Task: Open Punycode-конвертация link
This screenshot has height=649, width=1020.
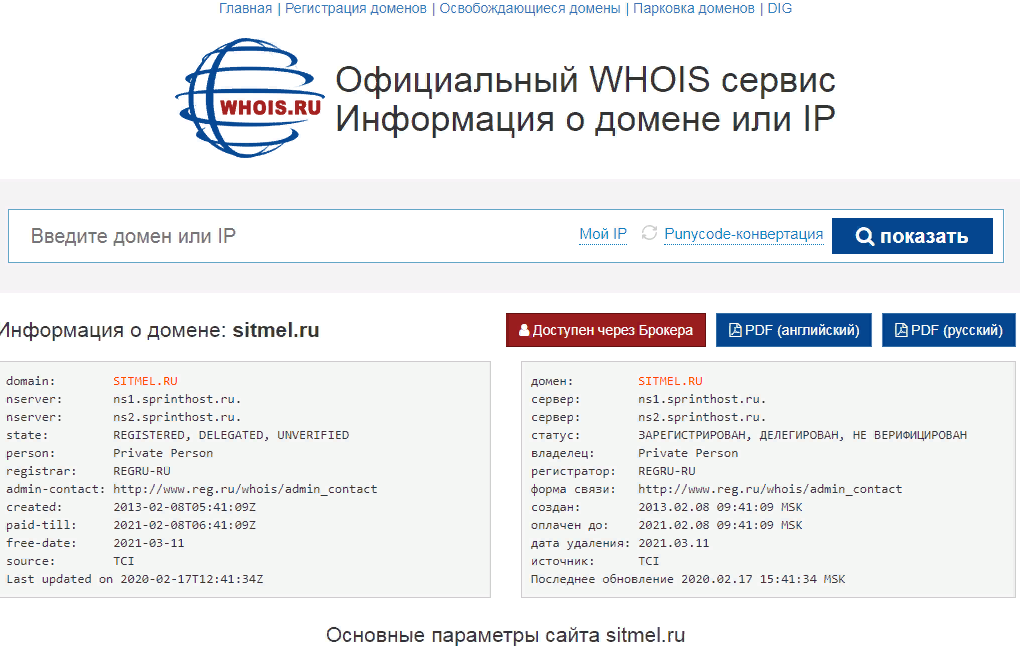Action: [x=744, y=234]
